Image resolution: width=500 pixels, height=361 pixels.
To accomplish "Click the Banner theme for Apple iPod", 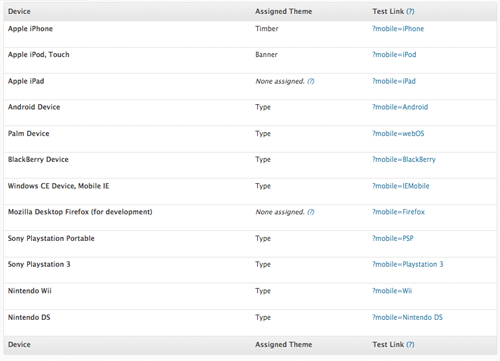I will (266, 55).
